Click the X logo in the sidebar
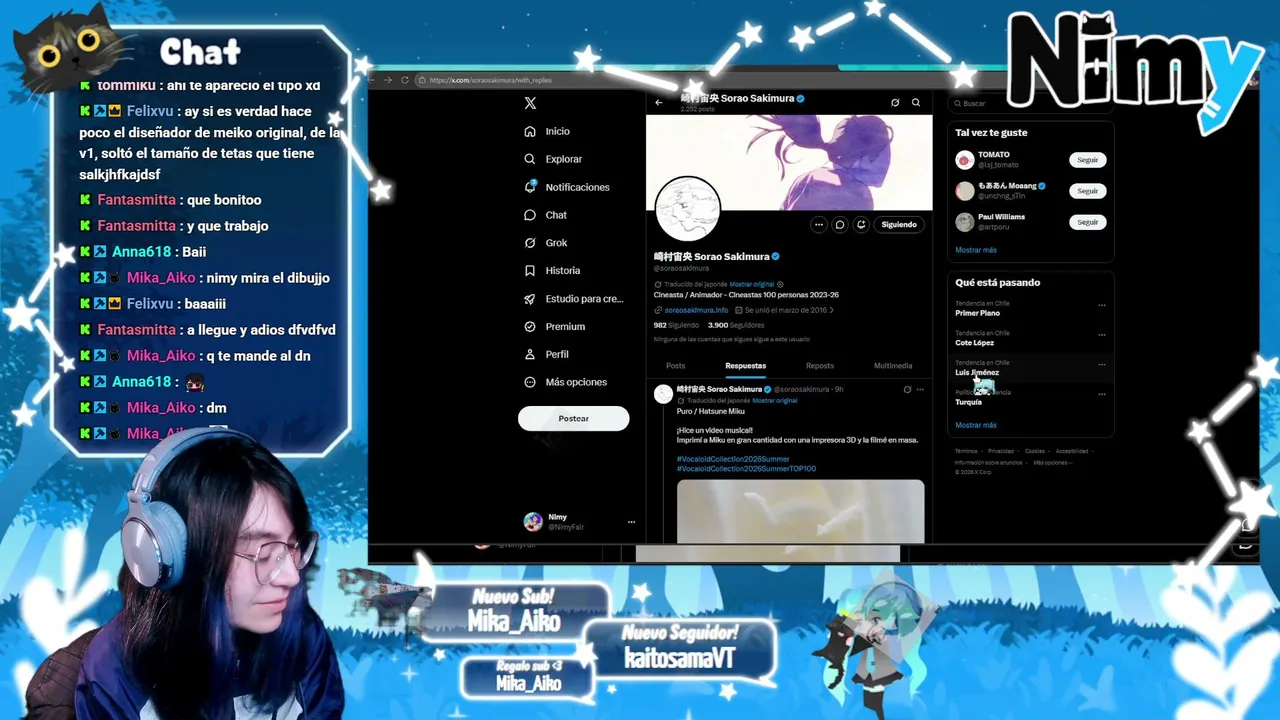Viewport: 1280px width, 720px height. (x=530, y=103)
